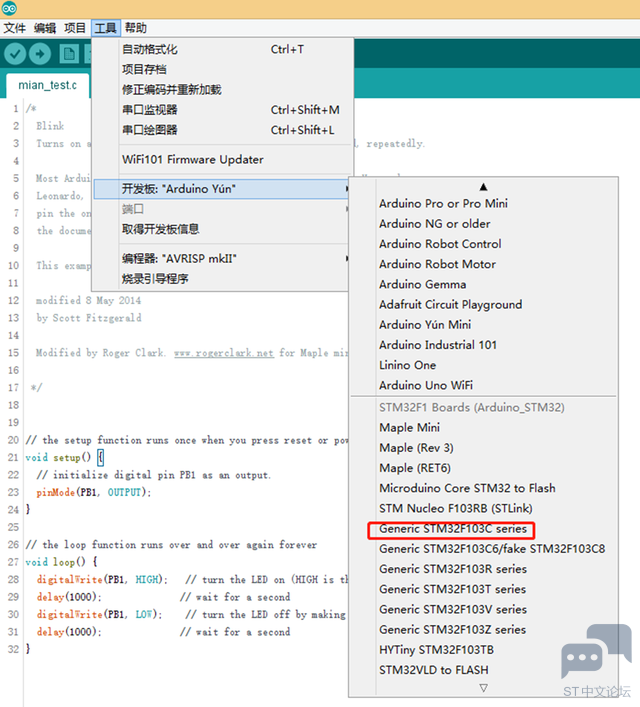Viewport: 640px width, 707px height.
Task: Select HYTiny STM32F103TB board
Action: [483, 650]
